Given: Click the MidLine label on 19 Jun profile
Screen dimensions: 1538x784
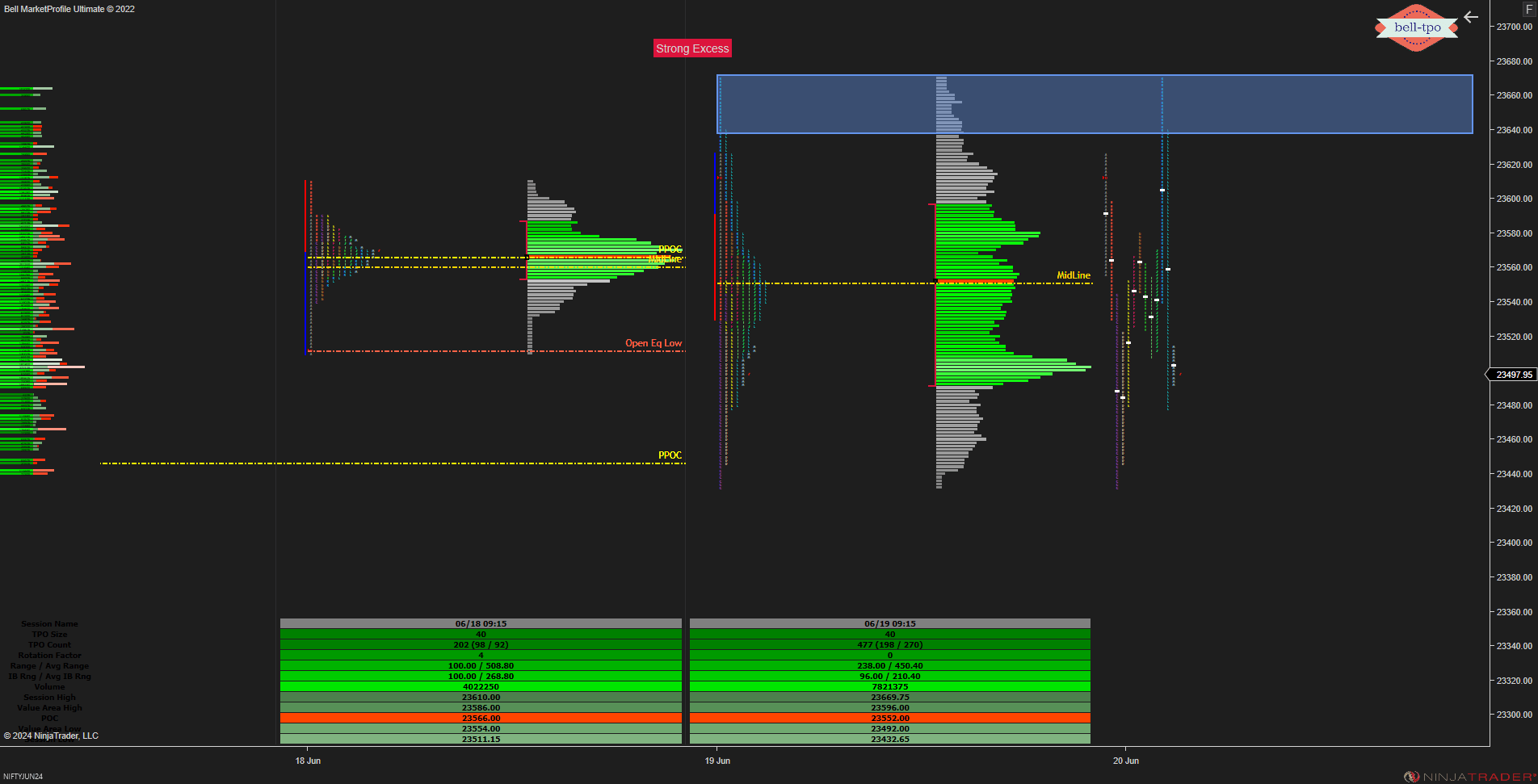Looking at the screenshot, I should click(1074, 275).
